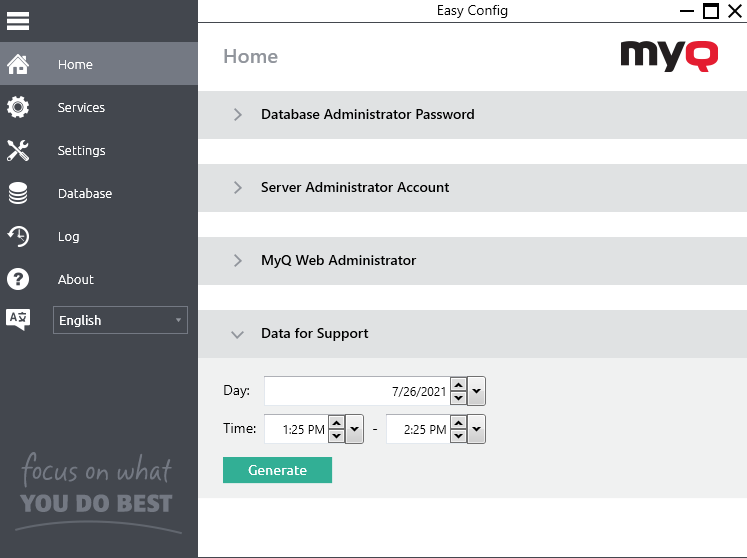Open the English language dropdown
The width and height of the screenshot is (747, 558).
coord(120,320)
